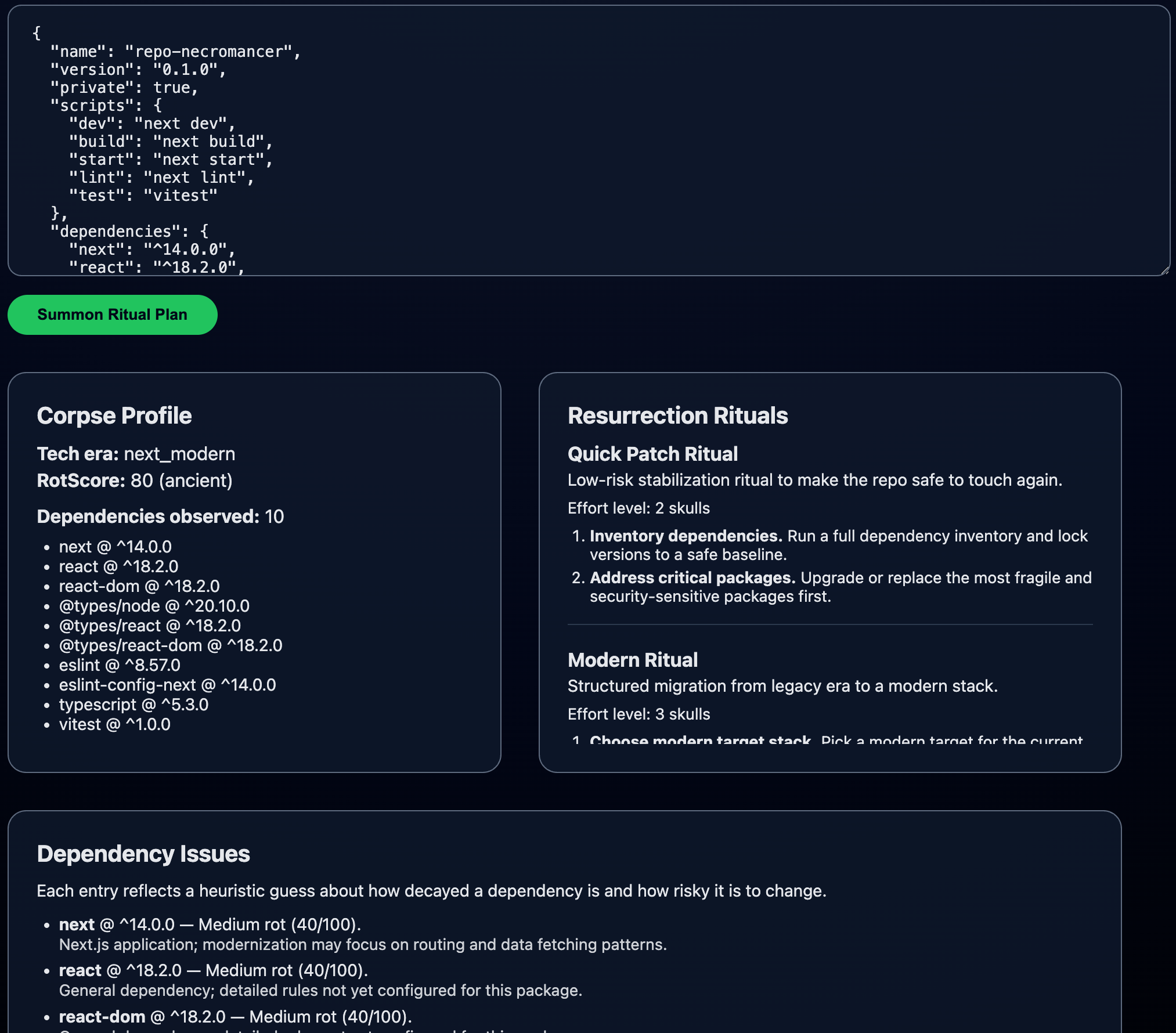The height and width of the screenshot is (1033, 1176).
Task: Select the Modern Ritual title
Action: [633, 660]
